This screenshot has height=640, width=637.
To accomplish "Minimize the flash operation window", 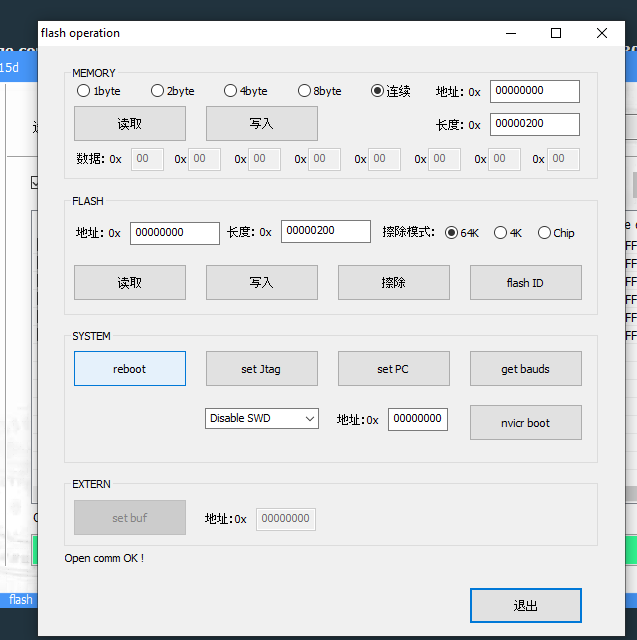I will pos(511,33).
